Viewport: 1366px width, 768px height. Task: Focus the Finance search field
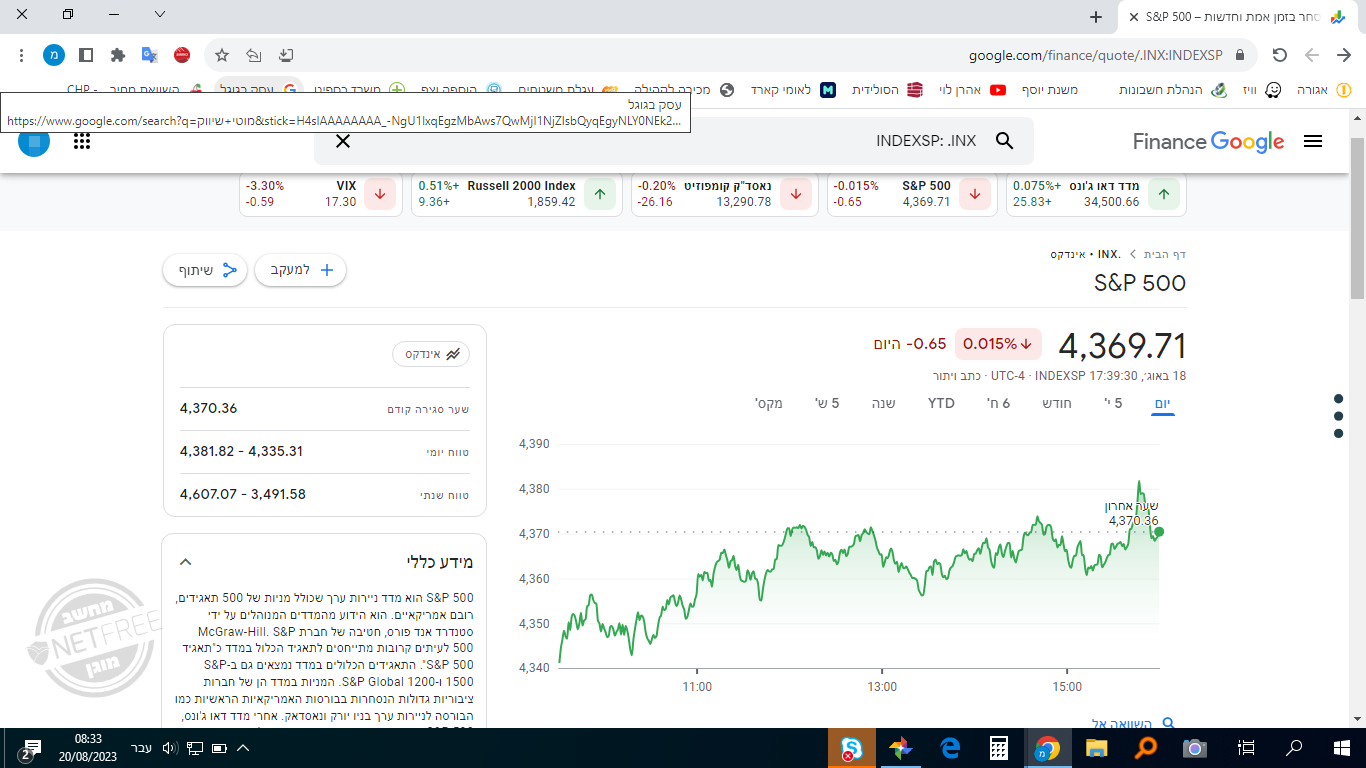tap(673, 141)
